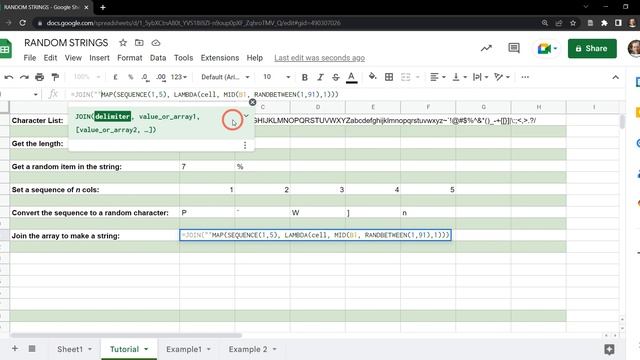Collapse the header with the up chevron
This screenshot has height=360, width=640.
click(616, 77)
